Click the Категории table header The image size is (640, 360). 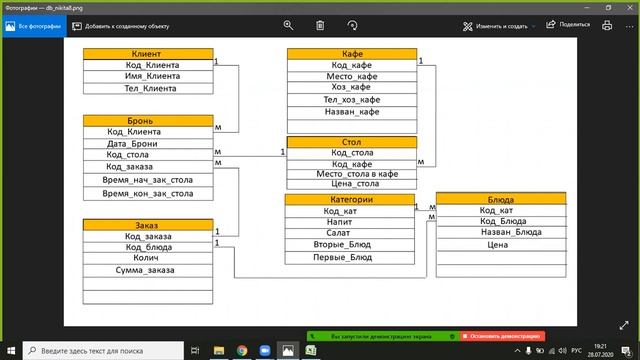point(350,200)
